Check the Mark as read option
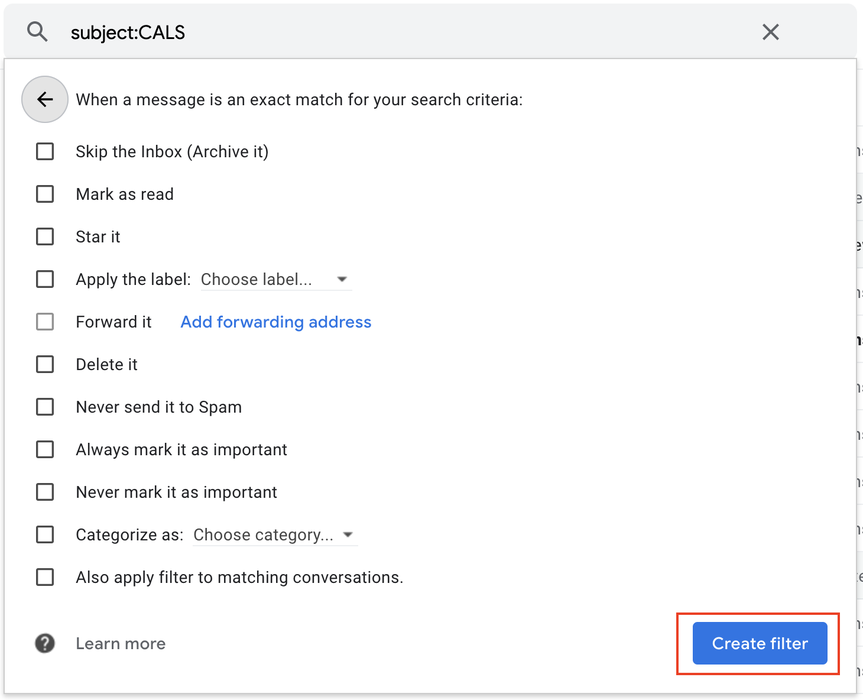 [45, 194]
